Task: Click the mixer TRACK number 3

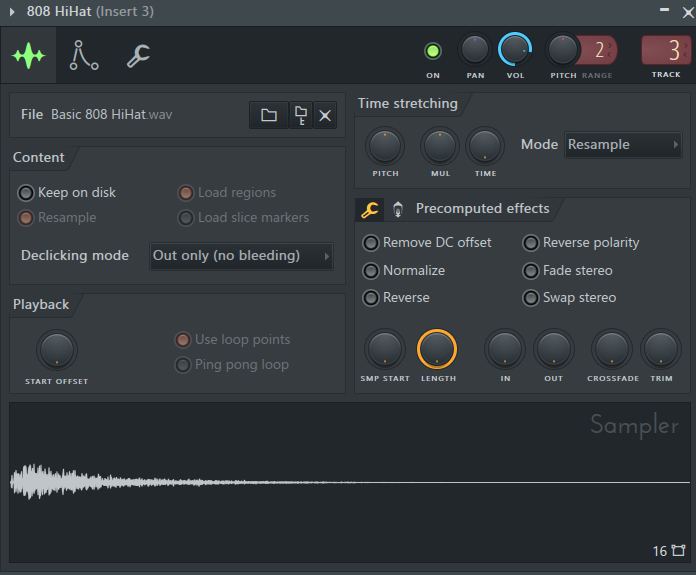Action: 666,50
